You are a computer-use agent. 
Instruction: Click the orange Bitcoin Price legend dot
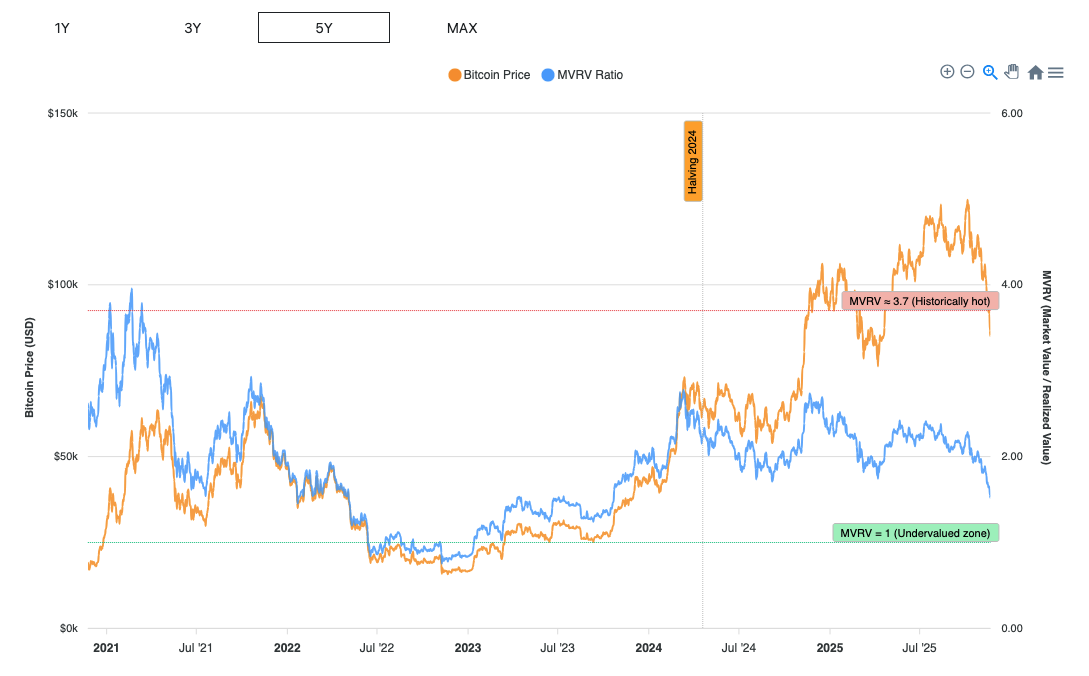[455, 74]
